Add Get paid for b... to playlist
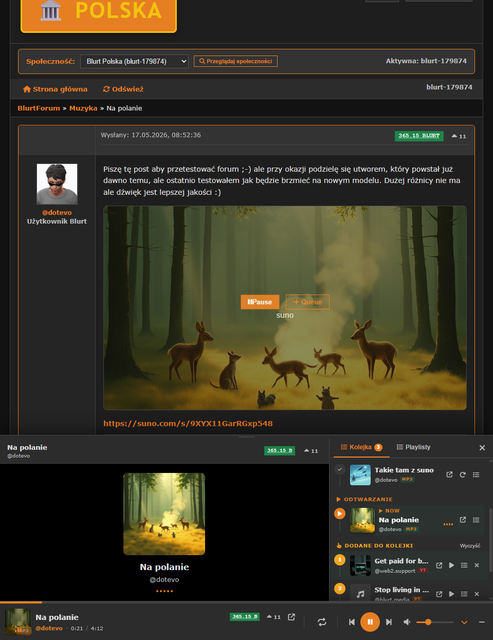Screen dimensions: 493x640 (x=464, y=565)
